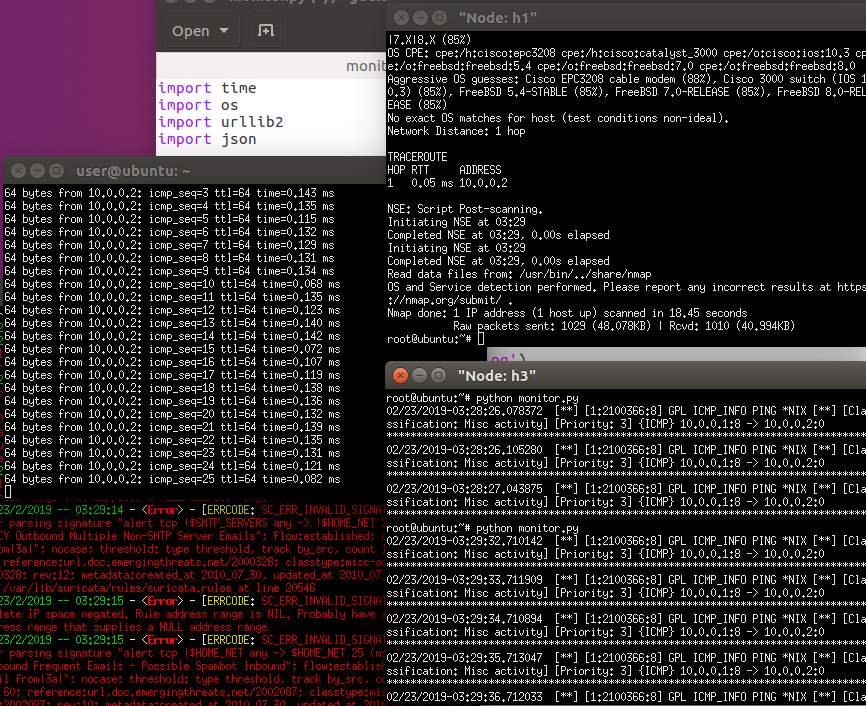Click the 03:29:14 Error line in suricata log

point(192,510)
